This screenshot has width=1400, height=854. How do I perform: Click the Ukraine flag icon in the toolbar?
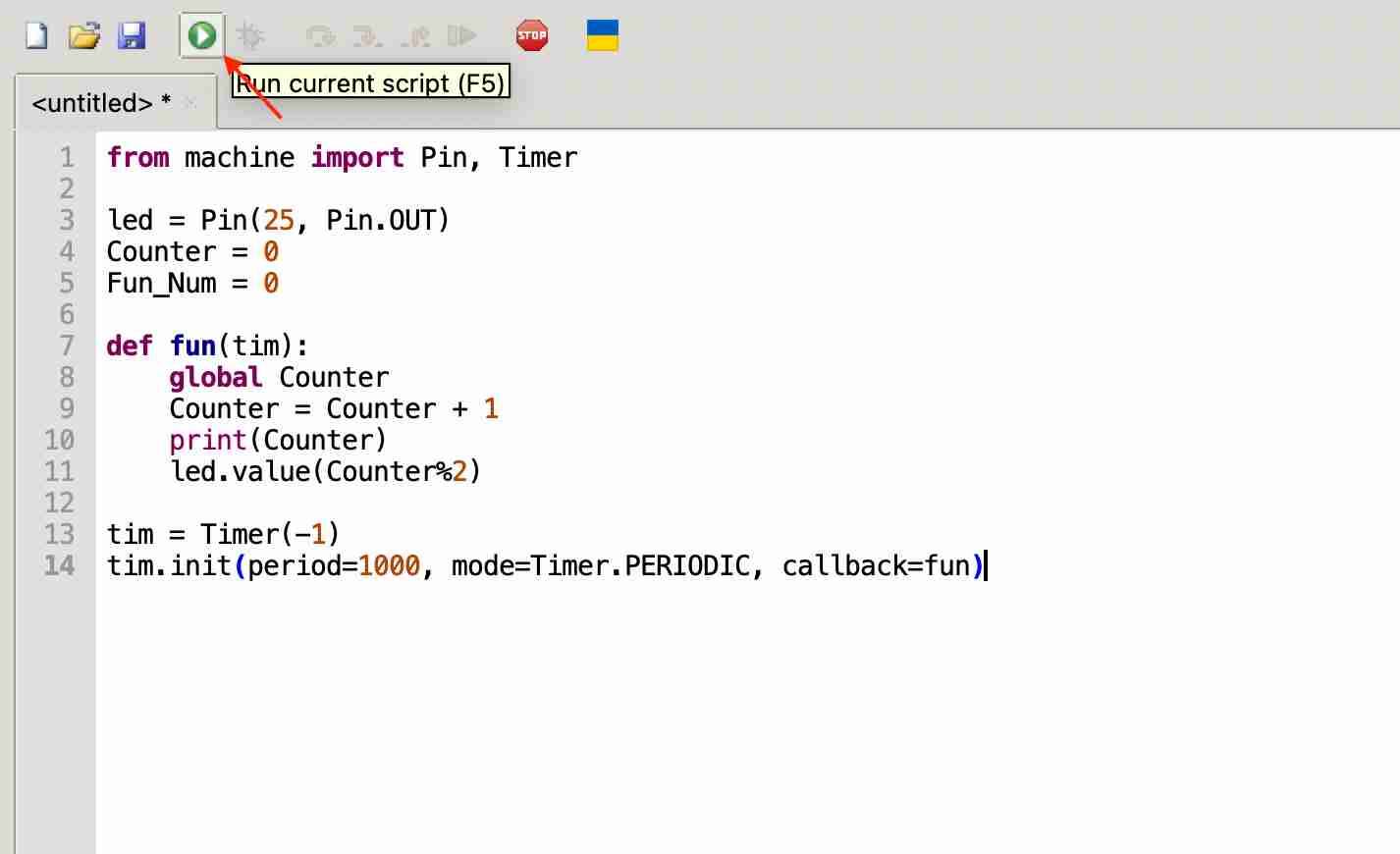click(x=603, y=35)
